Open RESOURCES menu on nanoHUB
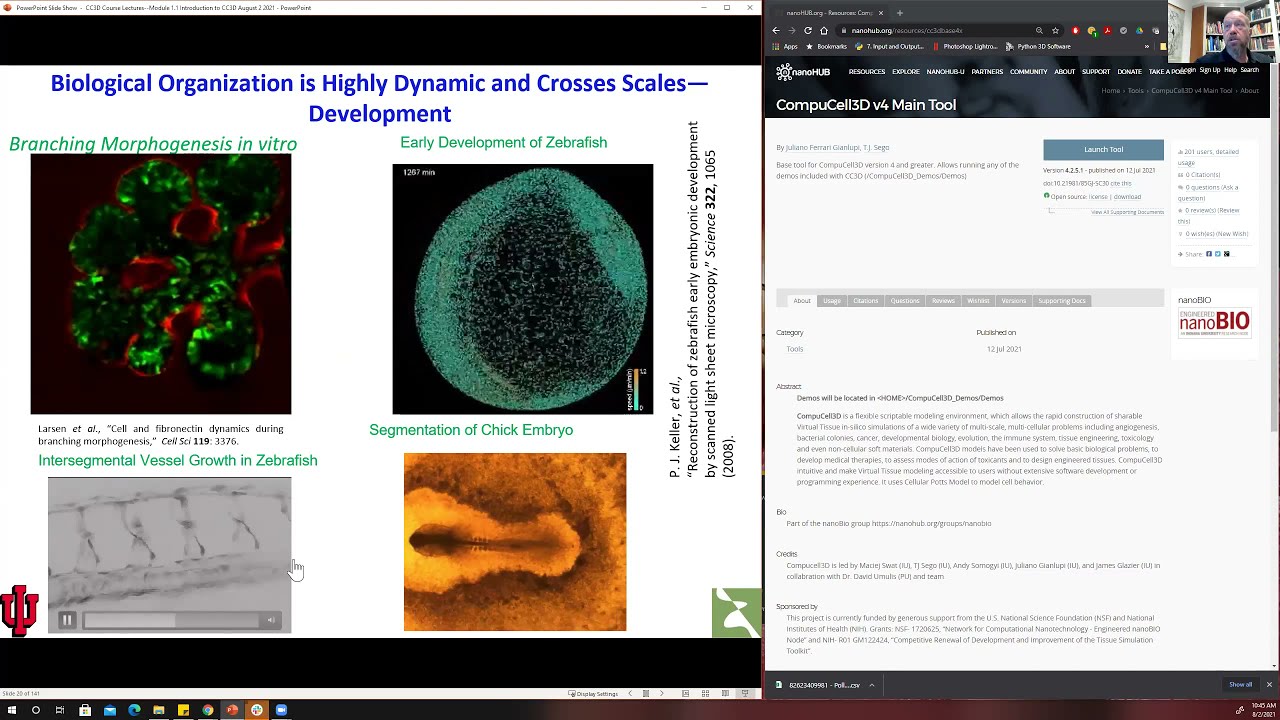This screenshot has width=1280, height=720. (x=867, y=72)
